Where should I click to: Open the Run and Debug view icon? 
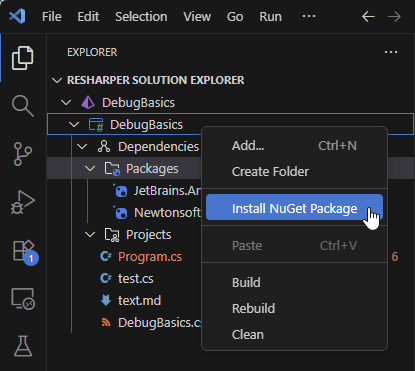point(23,202)
